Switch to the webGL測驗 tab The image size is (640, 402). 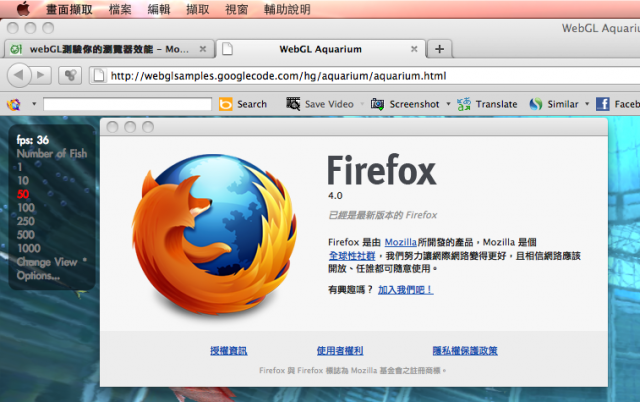click(x=109, y=49)
